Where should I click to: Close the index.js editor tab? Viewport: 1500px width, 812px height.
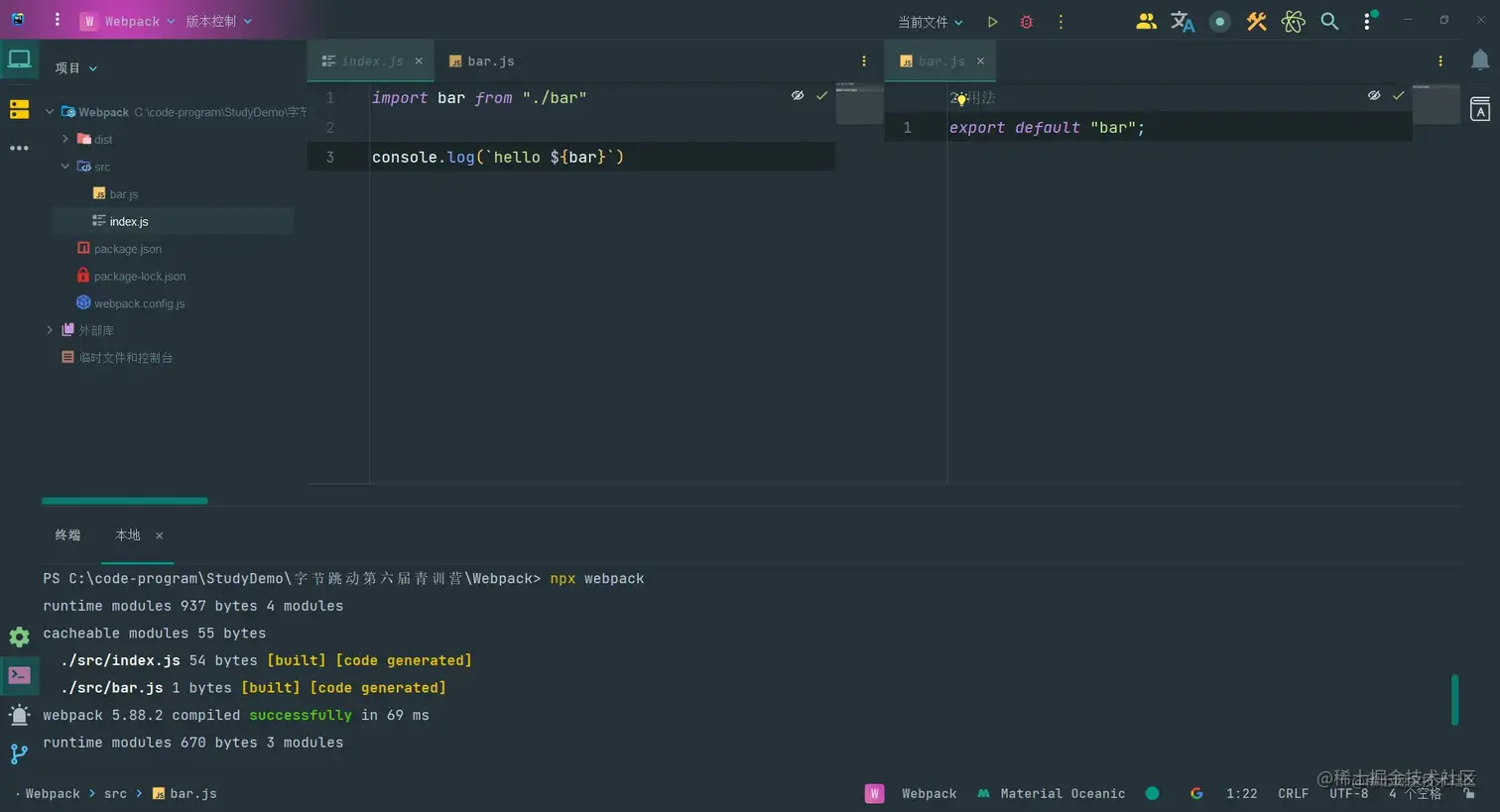click(419, 61)
